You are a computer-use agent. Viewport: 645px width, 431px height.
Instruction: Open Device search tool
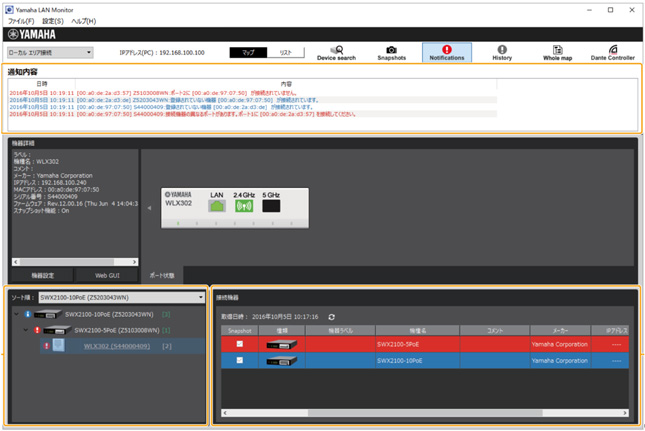336,53
